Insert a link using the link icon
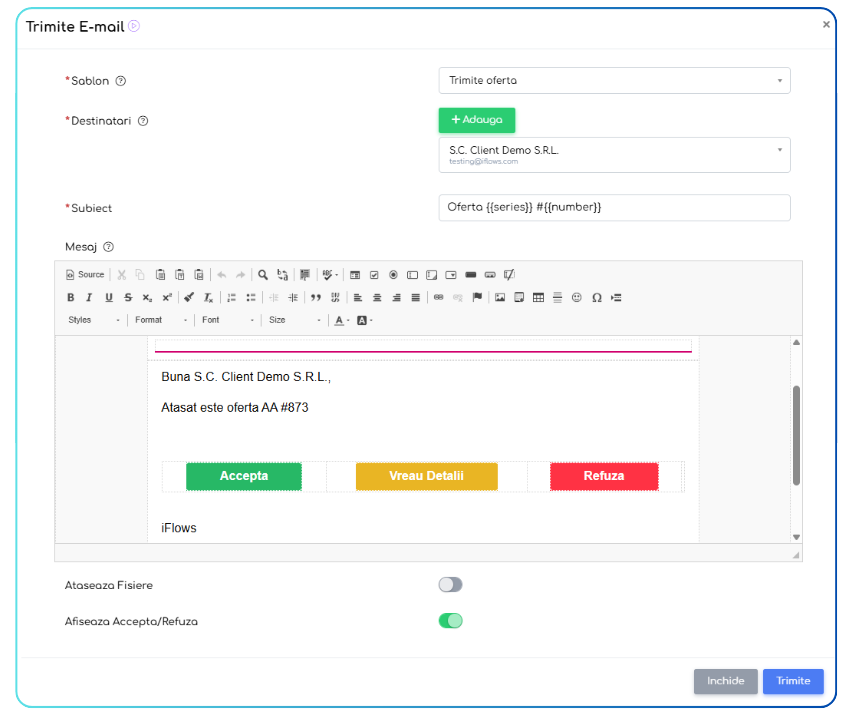851x718 pixels. coord(438,298)
